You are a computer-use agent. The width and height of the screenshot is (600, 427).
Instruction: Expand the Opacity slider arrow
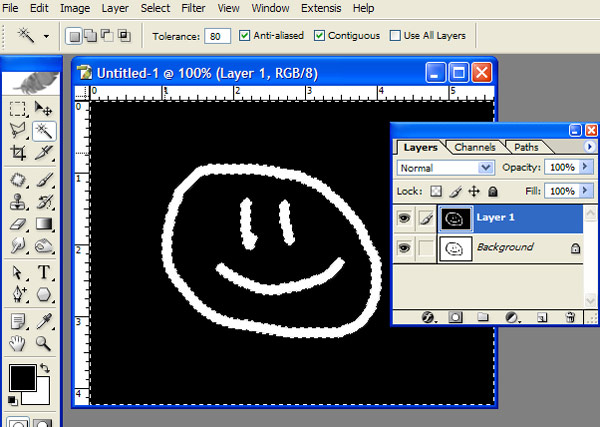pyautogui.click(x=585, y=168)
